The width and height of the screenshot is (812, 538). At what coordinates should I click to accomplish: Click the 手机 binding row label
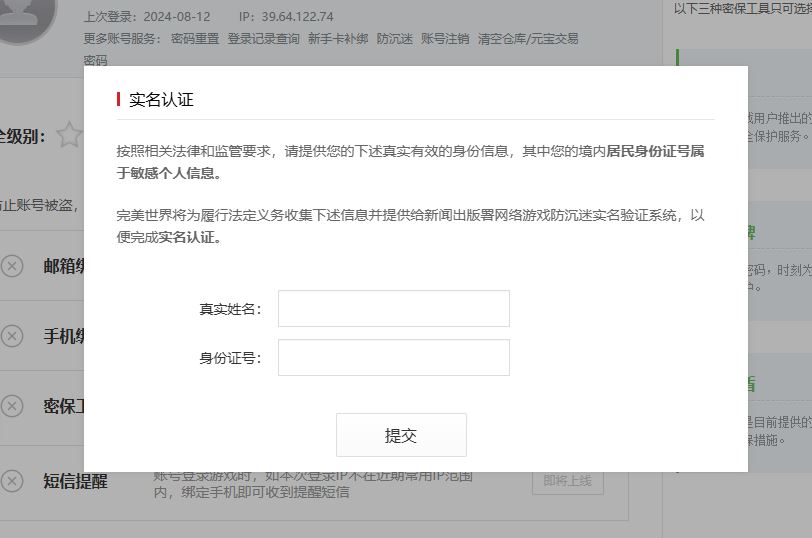pyautogui.click(x=63, y=336)
